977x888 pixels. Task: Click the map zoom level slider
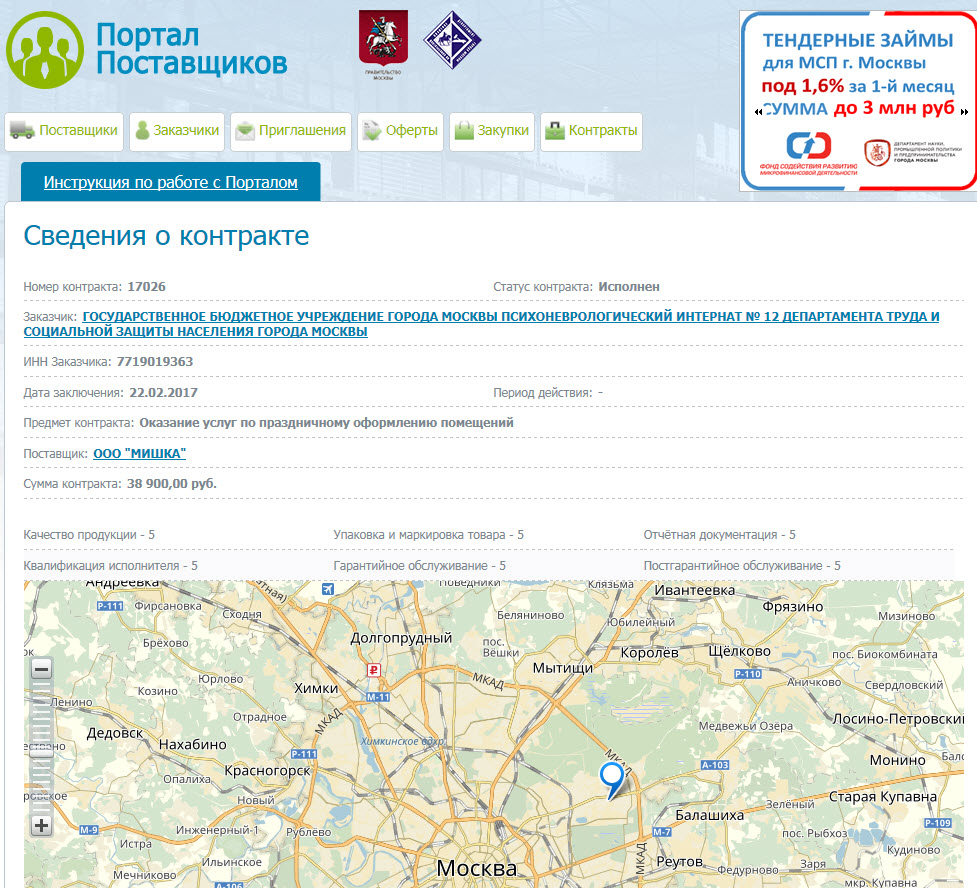pos(41,745)
